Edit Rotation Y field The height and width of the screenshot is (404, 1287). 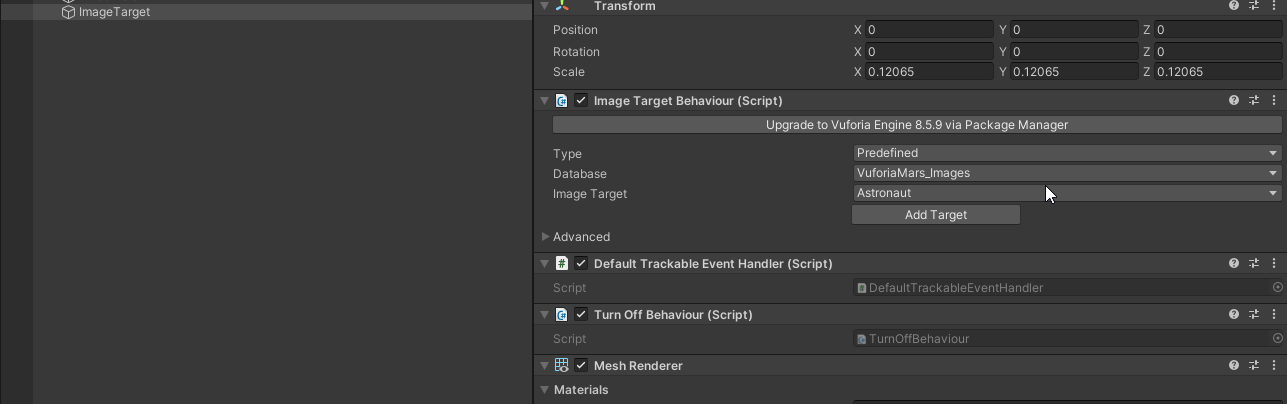coord(1074,51)
